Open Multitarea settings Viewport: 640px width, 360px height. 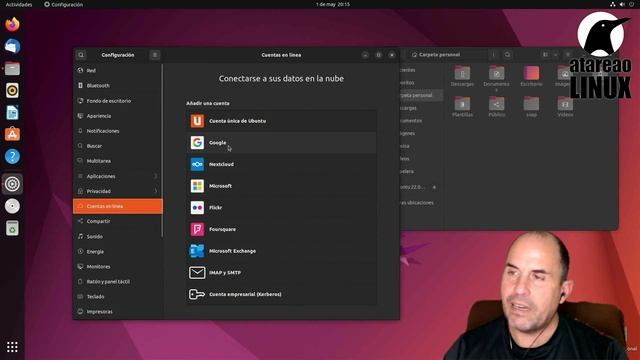tap(118, 161)
